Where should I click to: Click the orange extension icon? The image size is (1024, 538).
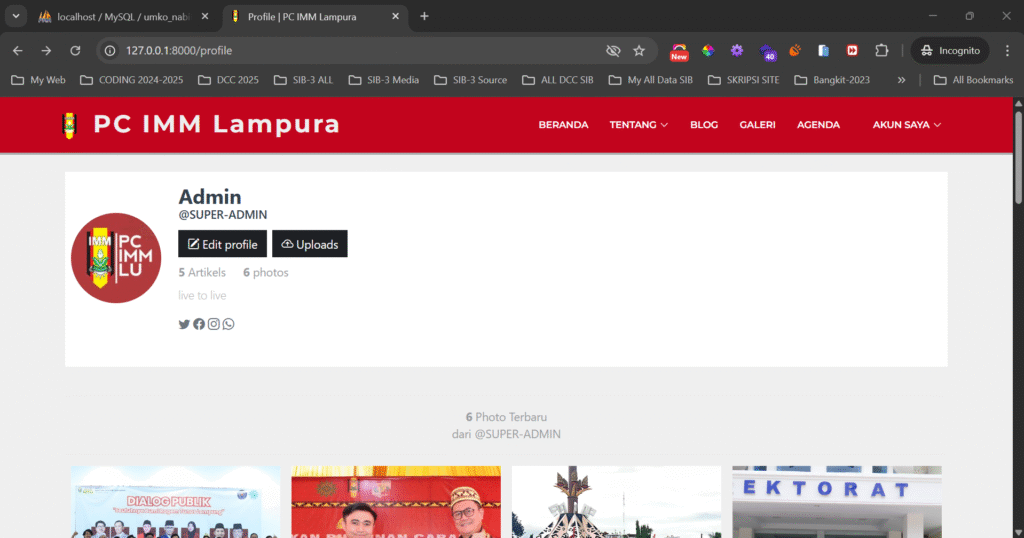point(795,50)
